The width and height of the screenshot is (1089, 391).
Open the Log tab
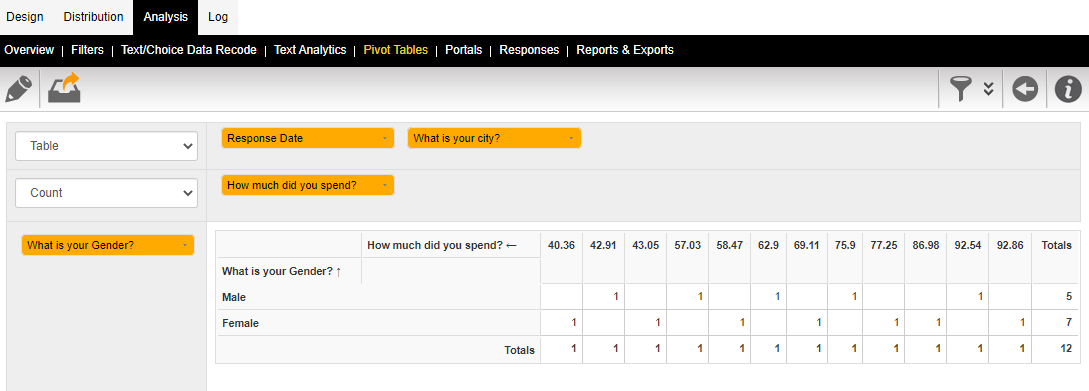(218, 17)
